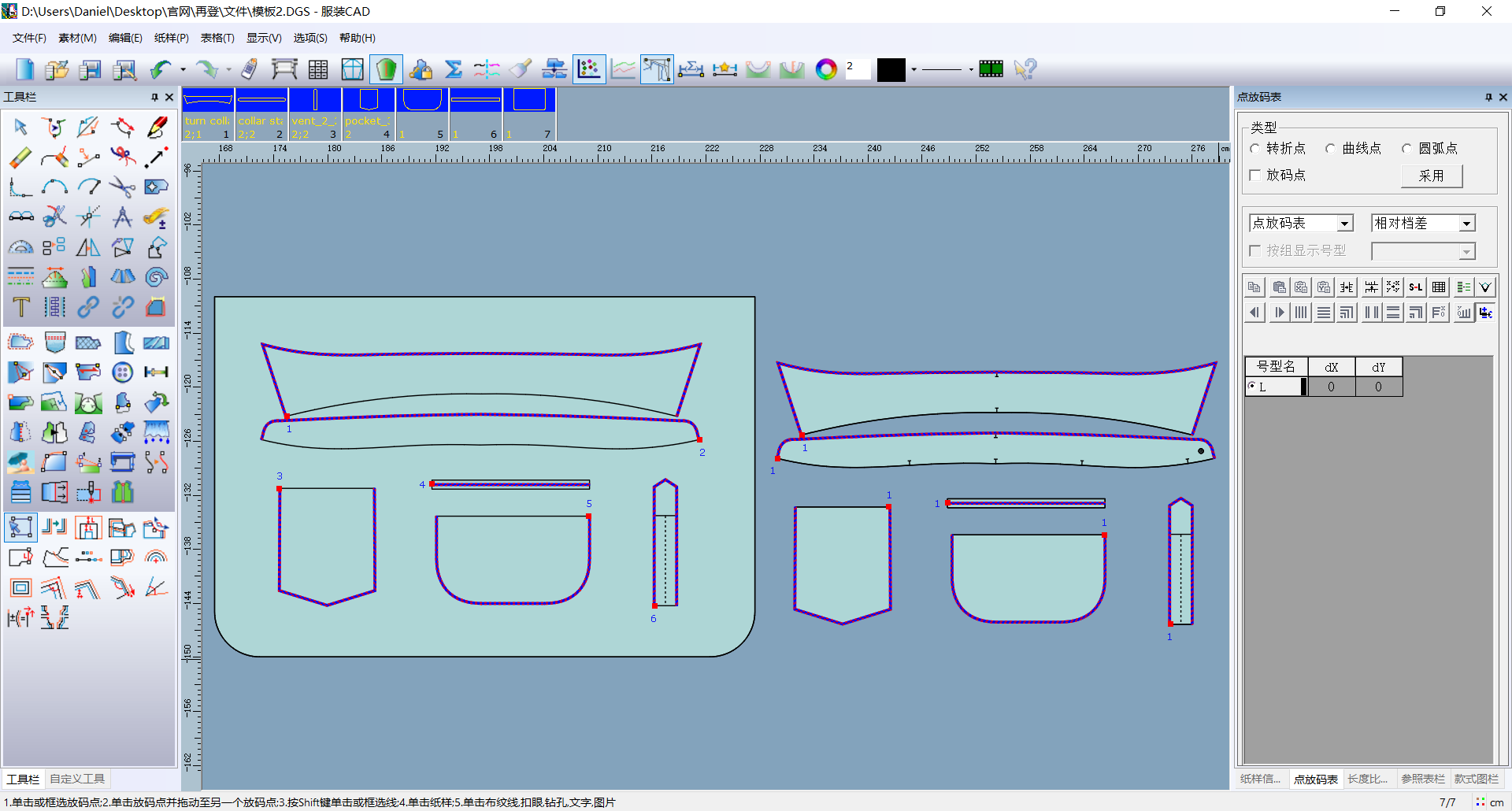Click the Undo arrow icon

[x=161, y=69]
